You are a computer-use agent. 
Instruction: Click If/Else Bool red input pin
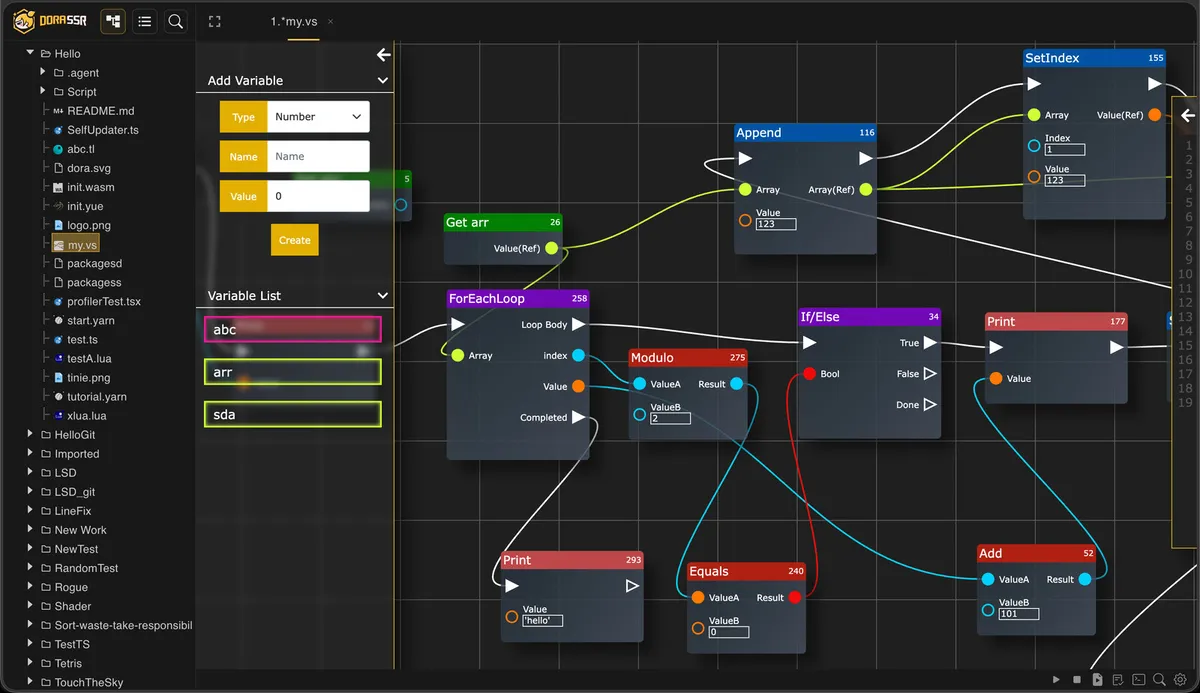[809, 374]
